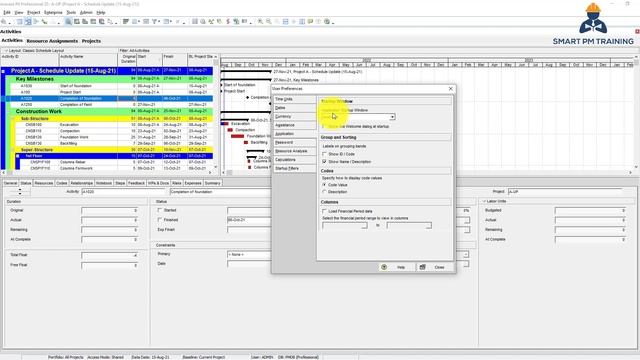
Task: Open the Calculations preferences tab
Action: pyautogui.click(x=294, y=160)
